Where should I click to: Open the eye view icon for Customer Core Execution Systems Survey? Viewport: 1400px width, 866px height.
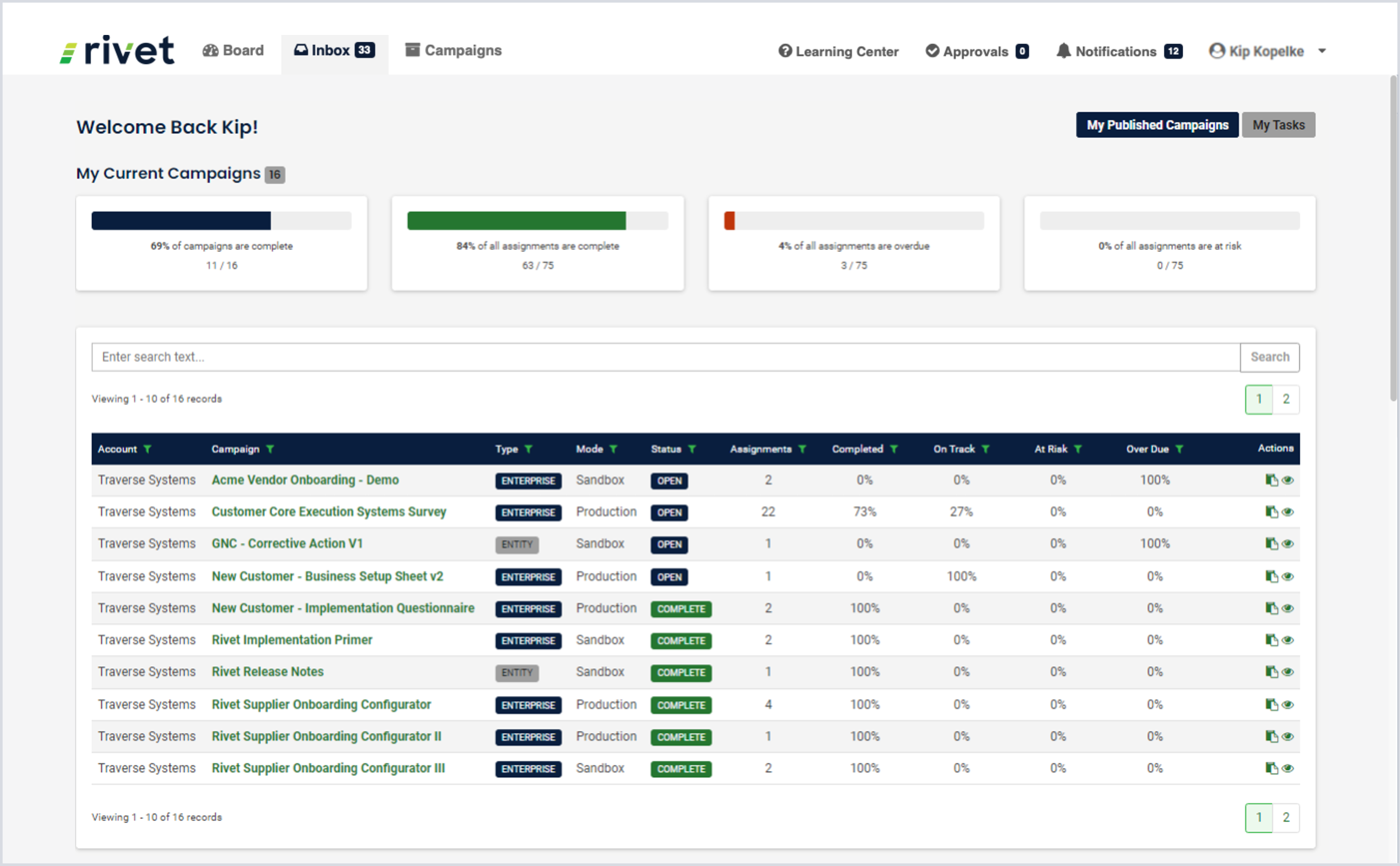point(1288,511)
